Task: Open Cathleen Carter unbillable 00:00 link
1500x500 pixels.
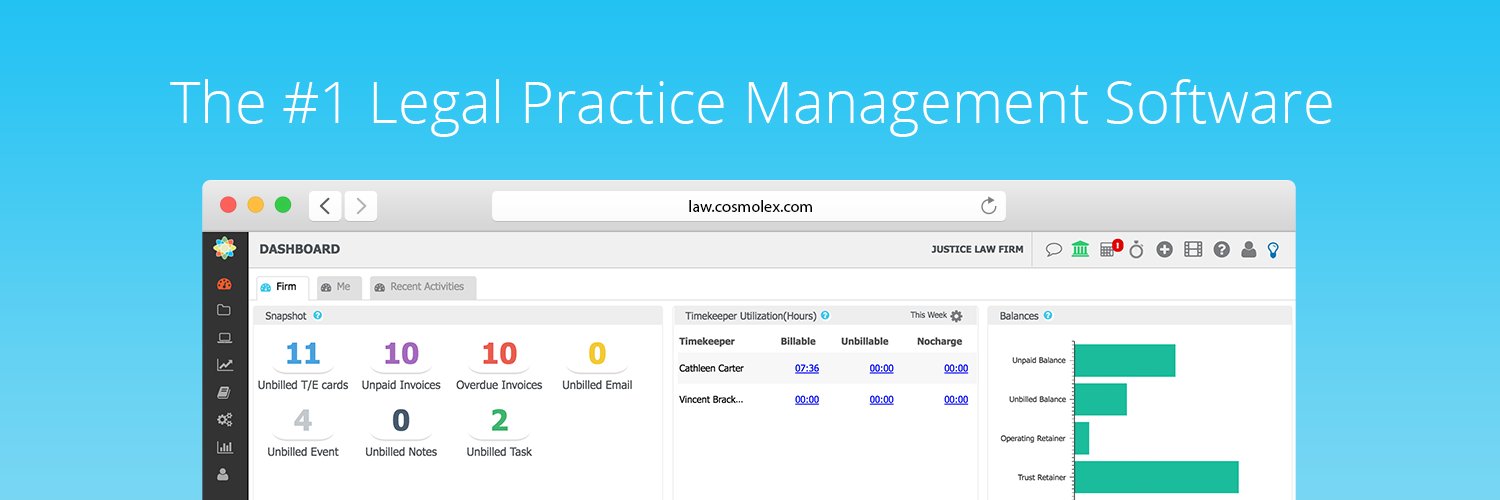Action: coord(881,368)
